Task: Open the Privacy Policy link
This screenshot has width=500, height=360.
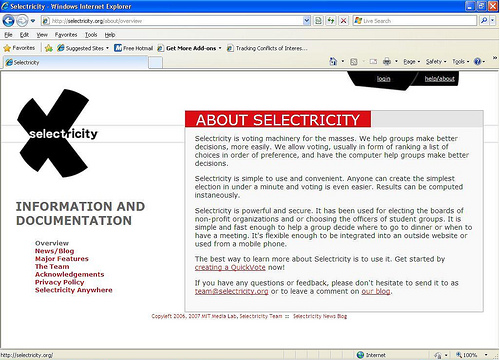Action: pyautogui.click(x=60, y=282)
